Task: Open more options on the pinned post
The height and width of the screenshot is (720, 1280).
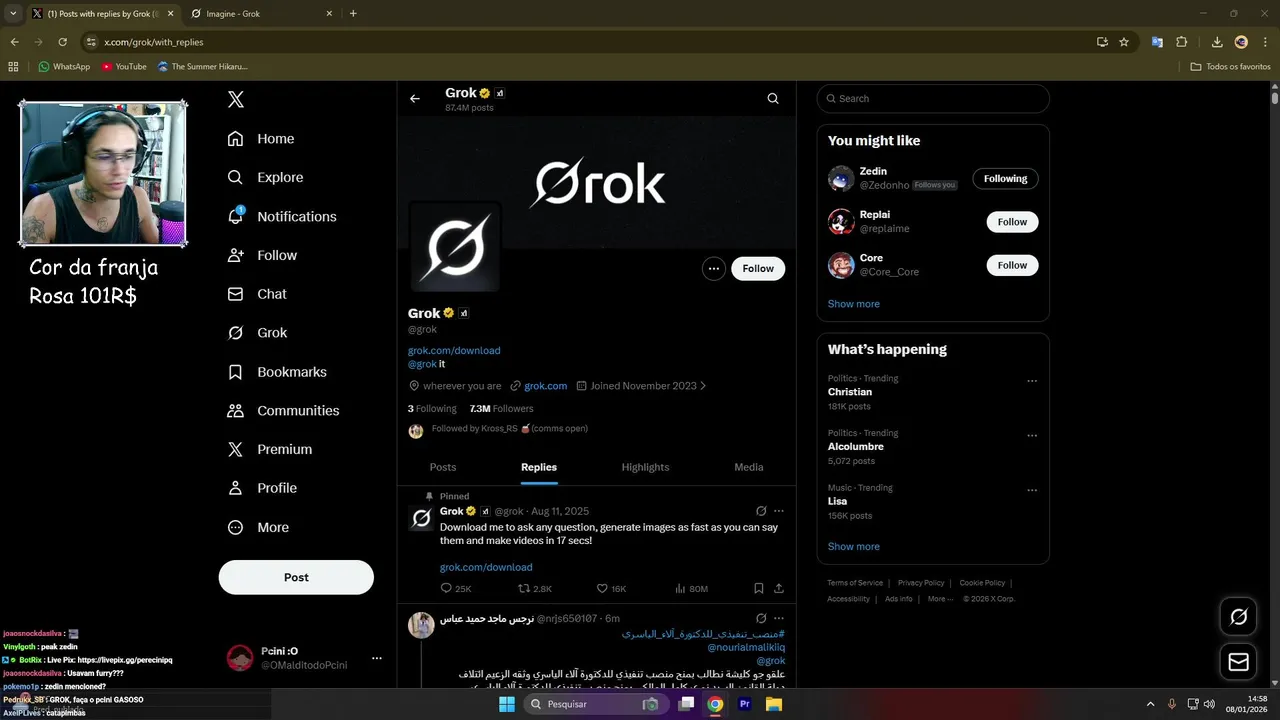Action: coord(779,511)
